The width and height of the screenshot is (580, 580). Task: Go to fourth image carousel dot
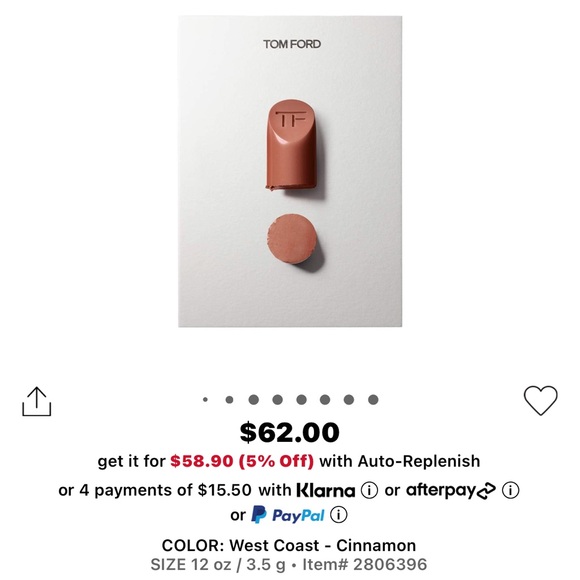pyautogui.click(x=277, y=399)
